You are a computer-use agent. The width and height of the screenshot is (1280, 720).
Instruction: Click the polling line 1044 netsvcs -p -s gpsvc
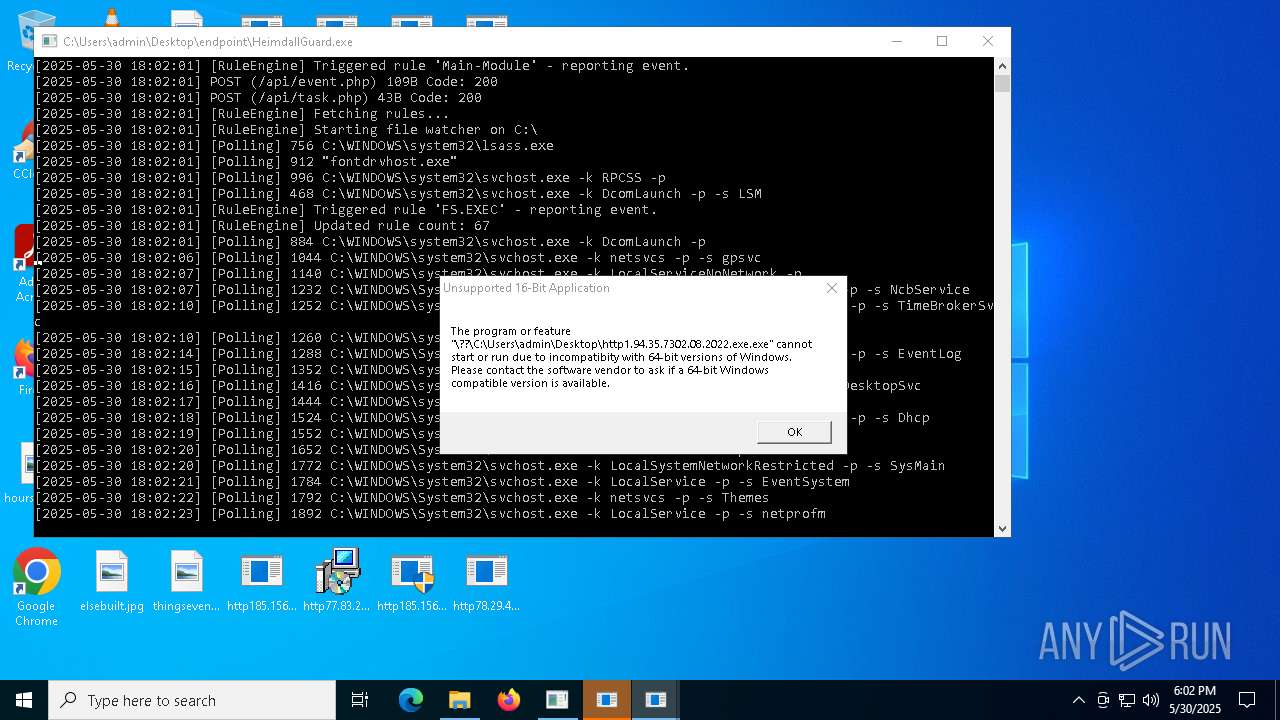pyautogui.click(x=398, y=258)
